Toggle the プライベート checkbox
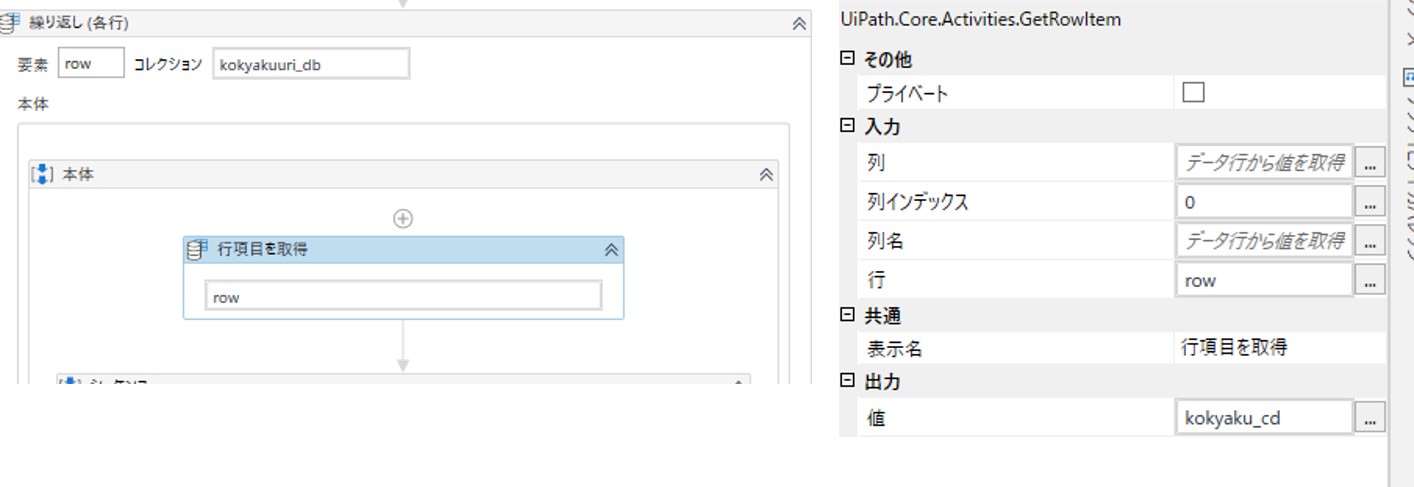 [1193, 93]
